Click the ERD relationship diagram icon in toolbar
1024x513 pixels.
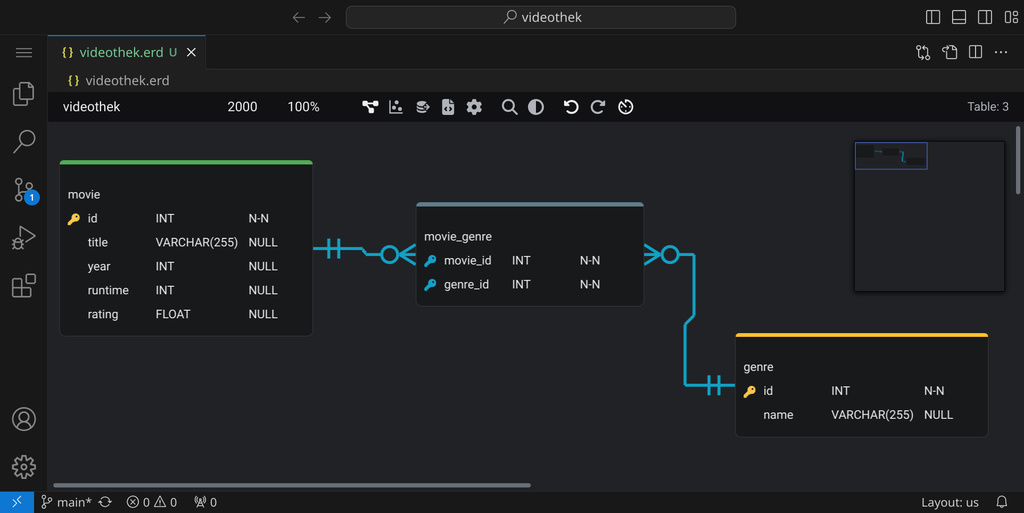click(370, 107)
